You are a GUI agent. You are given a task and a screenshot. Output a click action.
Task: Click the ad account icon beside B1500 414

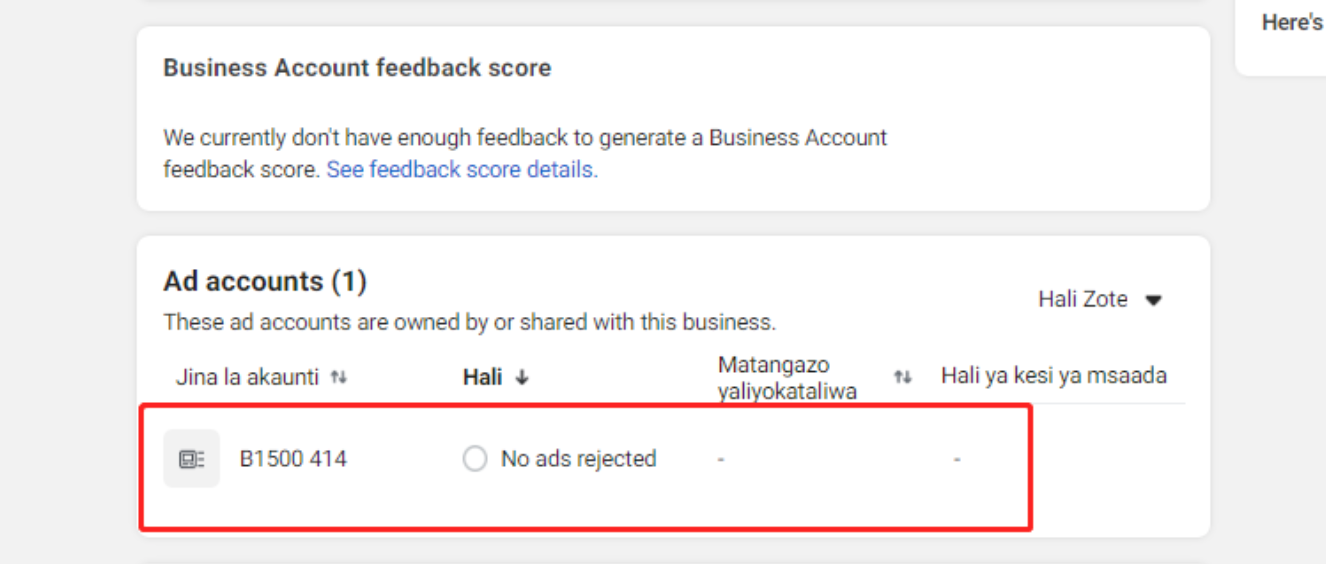coord(191,459)
